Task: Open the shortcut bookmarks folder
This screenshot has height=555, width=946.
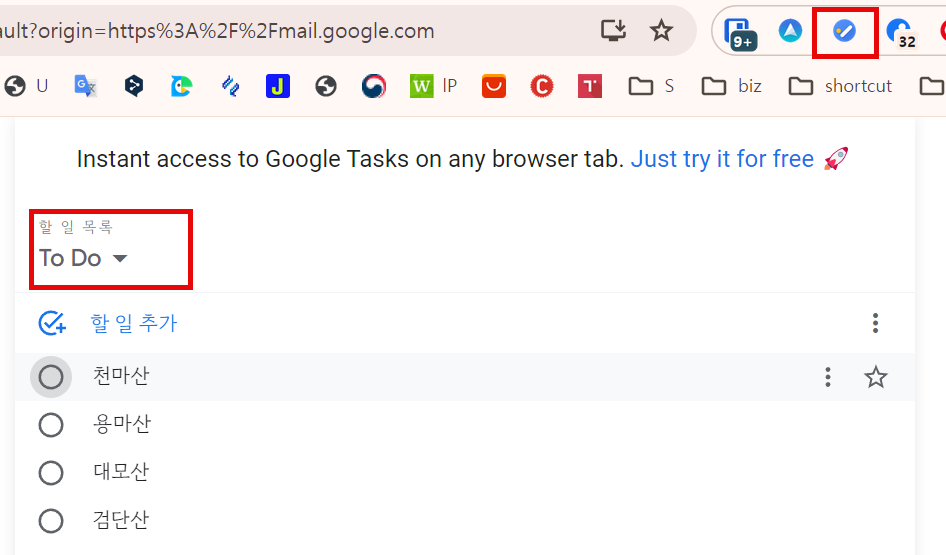Action: tap(840, 86)
